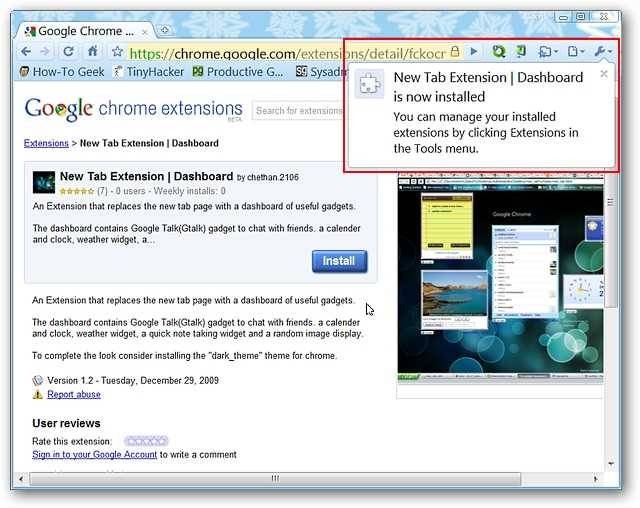
Task: Click the Google chrome extensions logo
Action: tap(133, 109)
